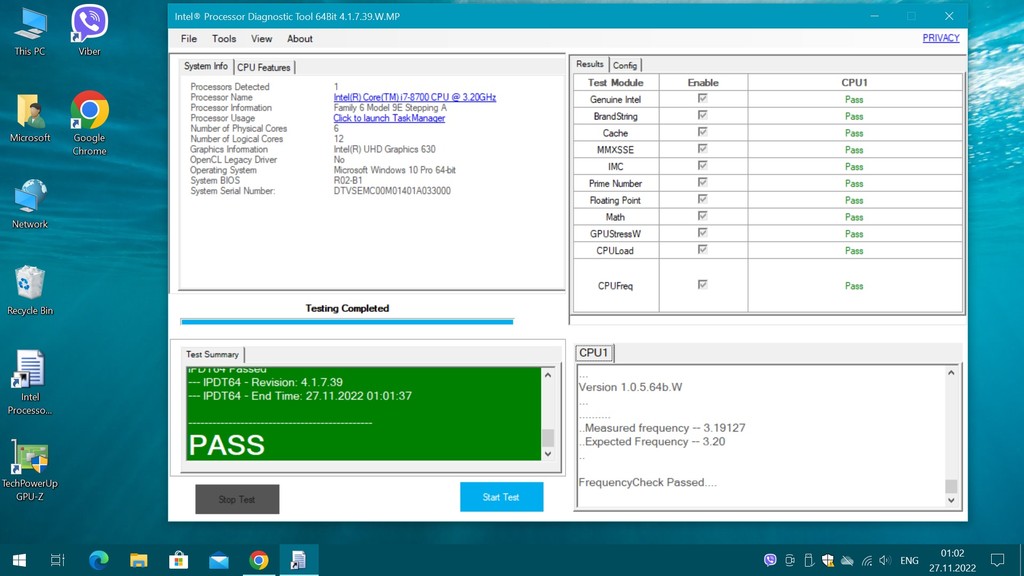Select the Results tab

[x=590, y=64]
